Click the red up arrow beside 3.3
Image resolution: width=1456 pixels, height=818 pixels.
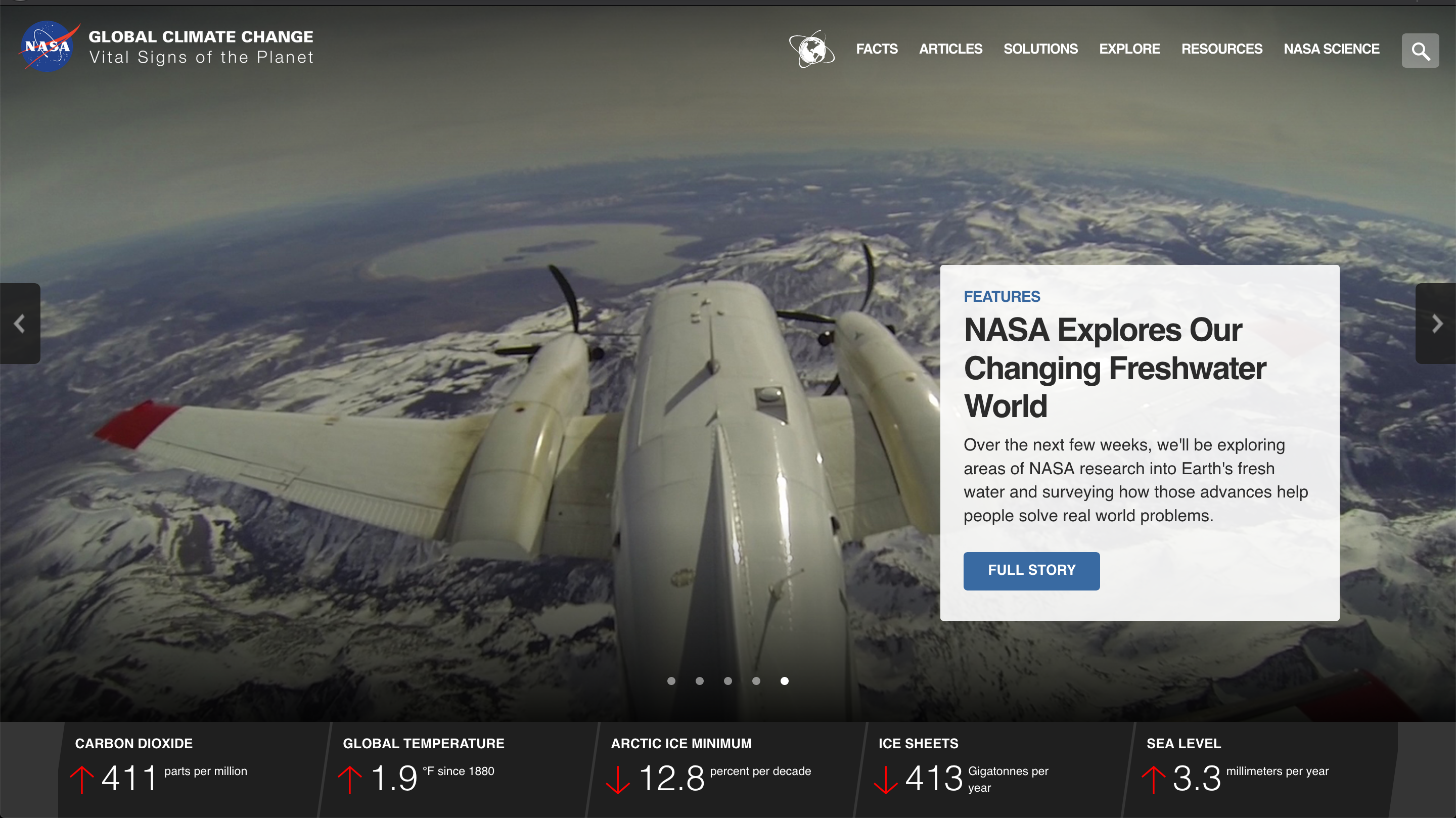point(1154,780)
